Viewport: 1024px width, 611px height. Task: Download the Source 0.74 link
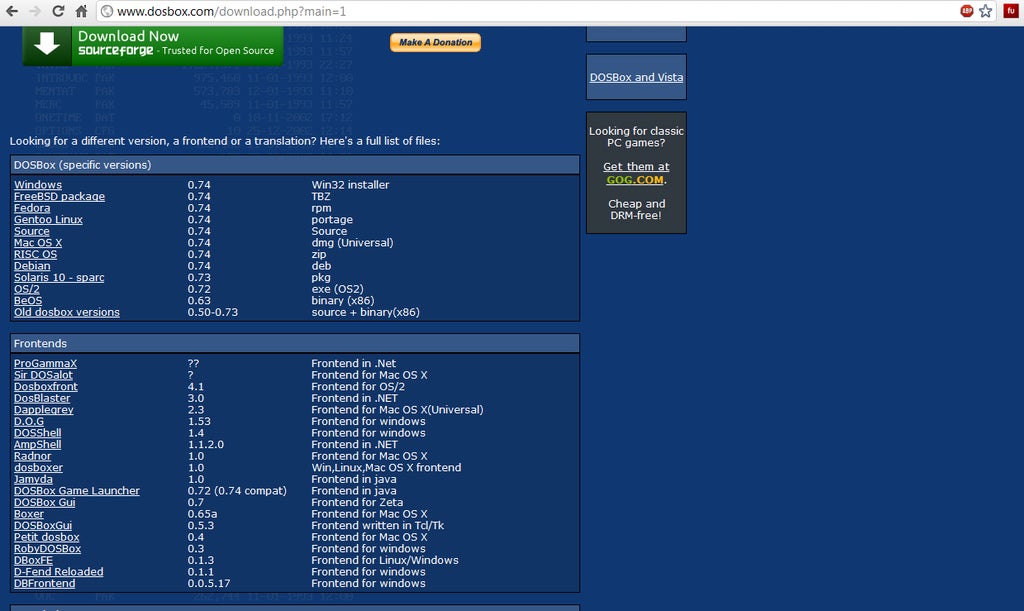pos(31,231)
